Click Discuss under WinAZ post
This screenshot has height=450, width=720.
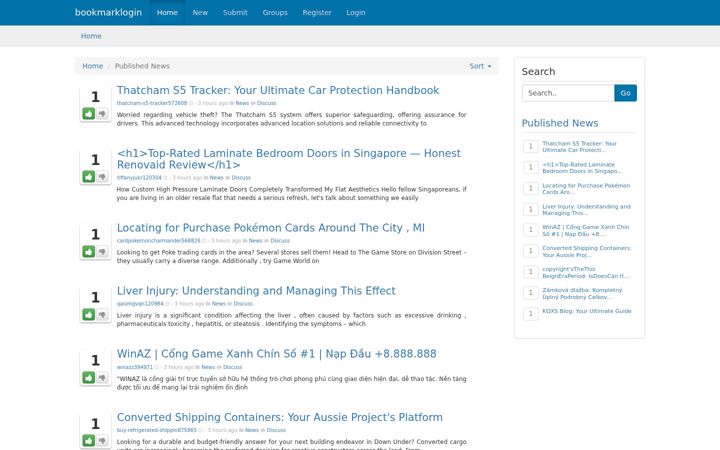(232, 367)
